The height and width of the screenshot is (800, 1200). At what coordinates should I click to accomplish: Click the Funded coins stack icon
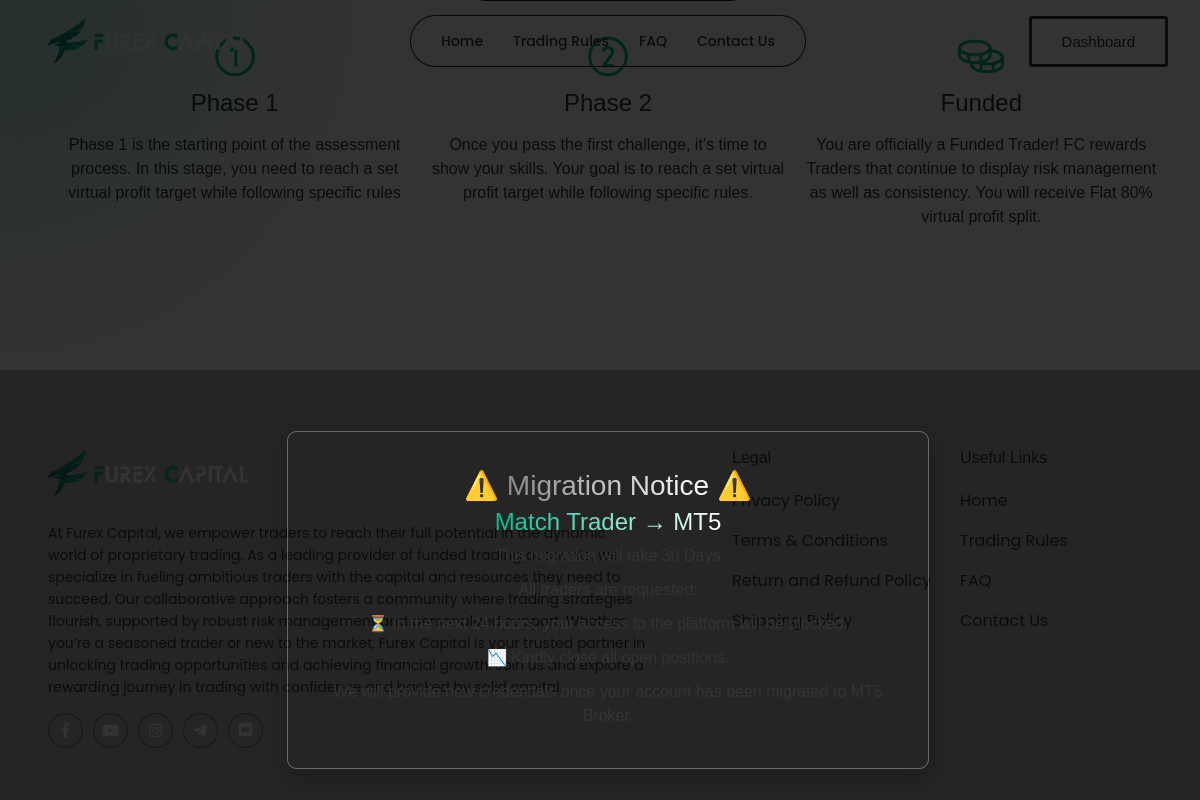point(980,56)
